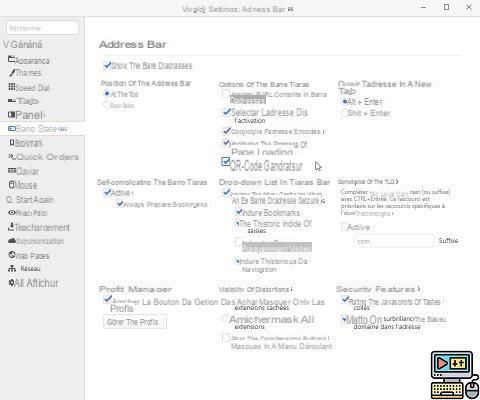The width and height of the screenshot is (480, 400).
Task: Toggle page loading progress checkbox
Action: [226, 143]
